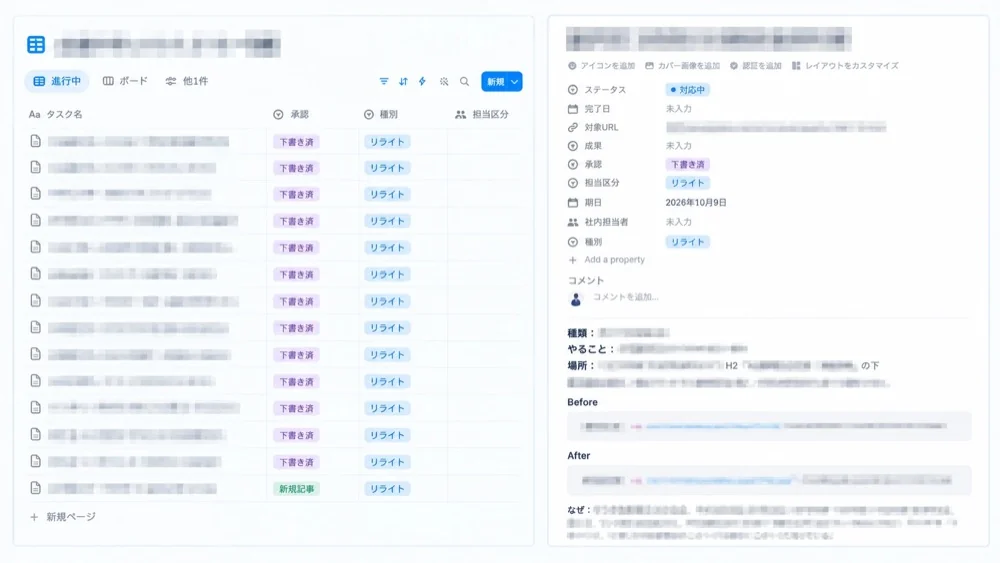Click the コメント section heading
The image size is (1000, 563).
[x=585, y=281]
